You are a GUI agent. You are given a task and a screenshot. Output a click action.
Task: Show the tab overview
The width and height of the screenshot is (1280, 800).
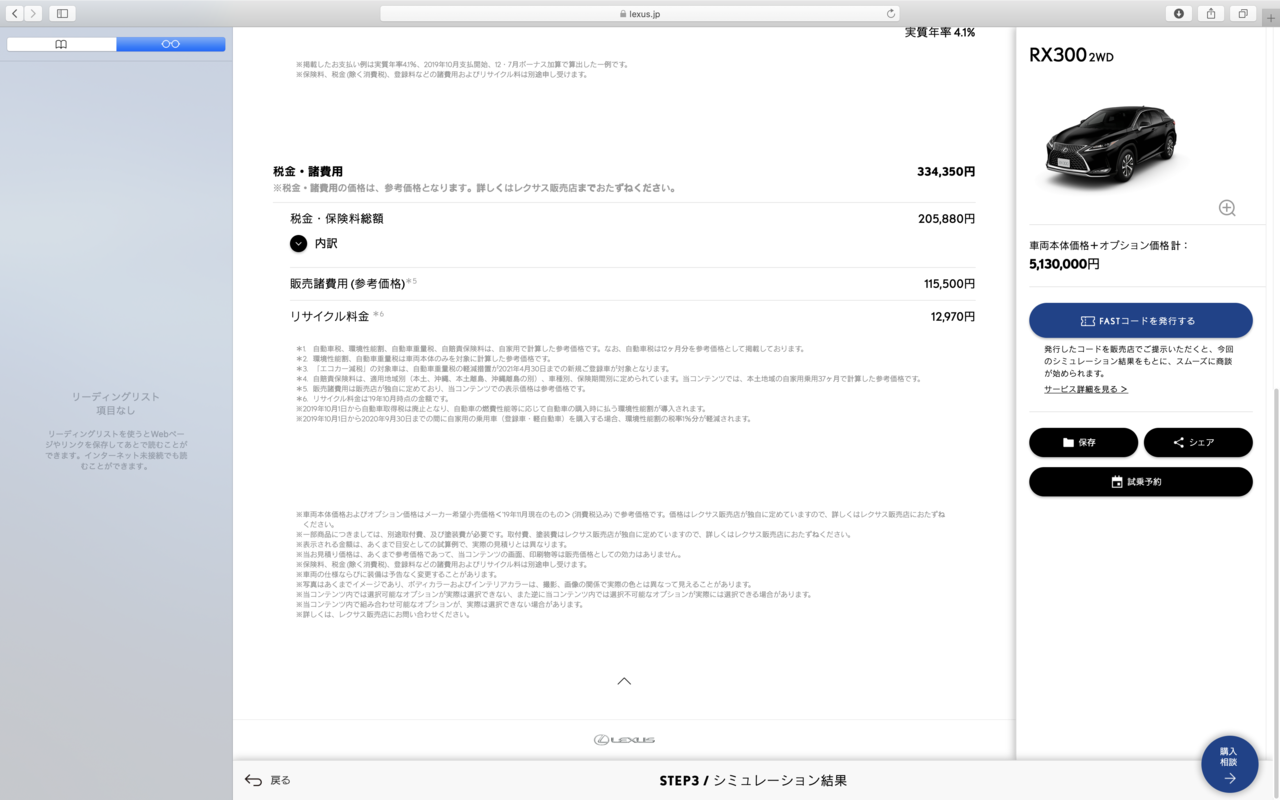[x=1242, y=13]
